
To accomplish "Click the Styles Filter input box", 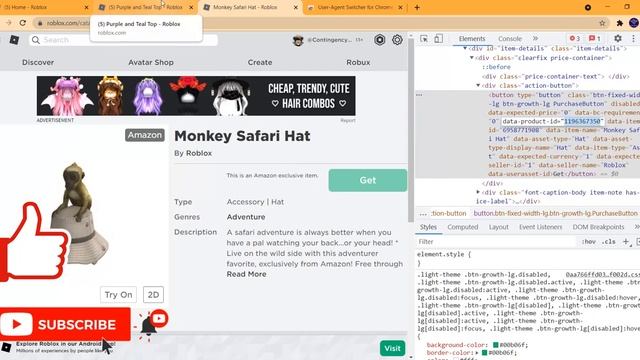I will (x=496, y=242).
